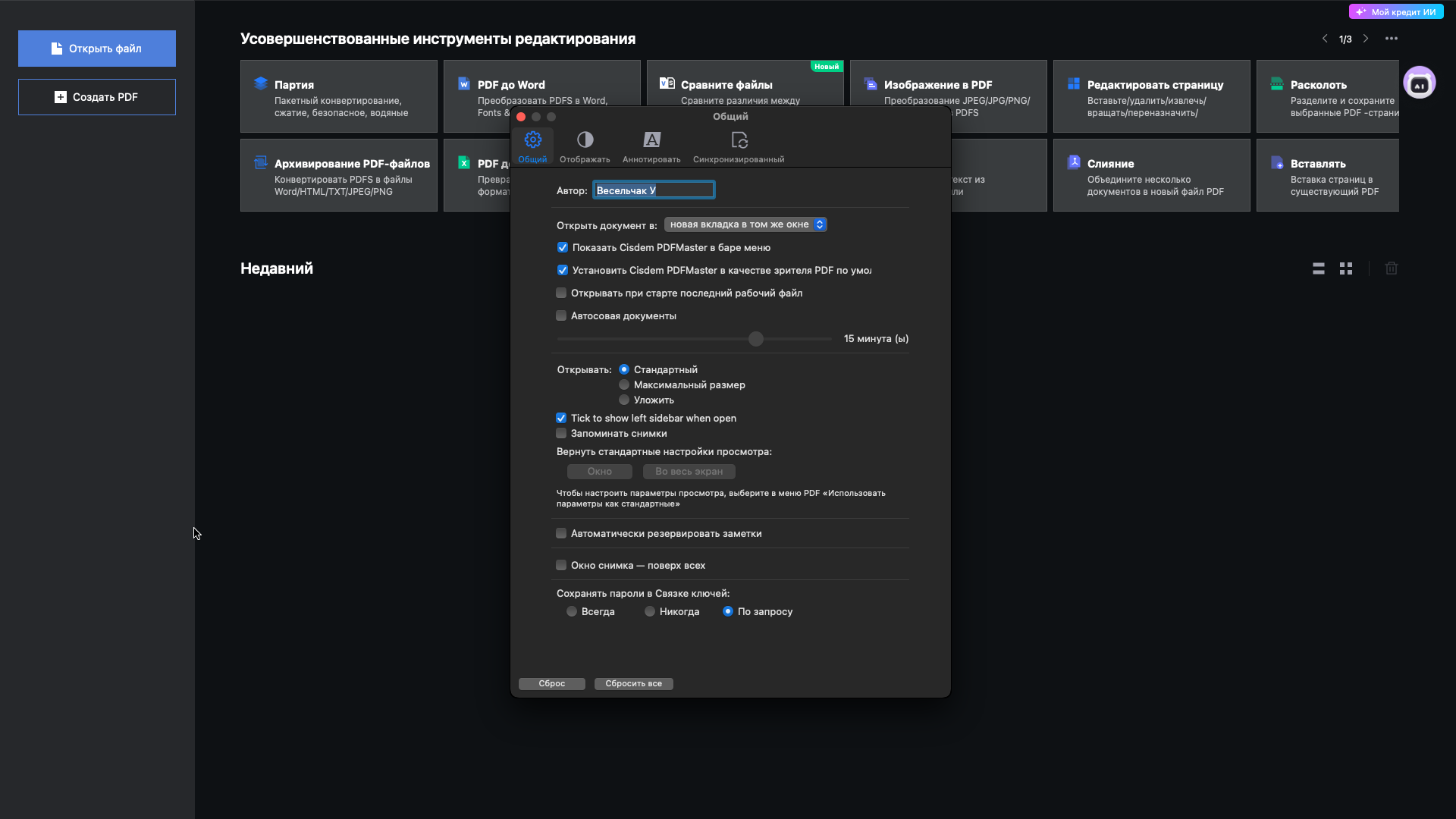Viewport: 1456px width, 819px height.
Task: Switch to grid view icon in Недавний
Action: click(x=1346, y=268)
